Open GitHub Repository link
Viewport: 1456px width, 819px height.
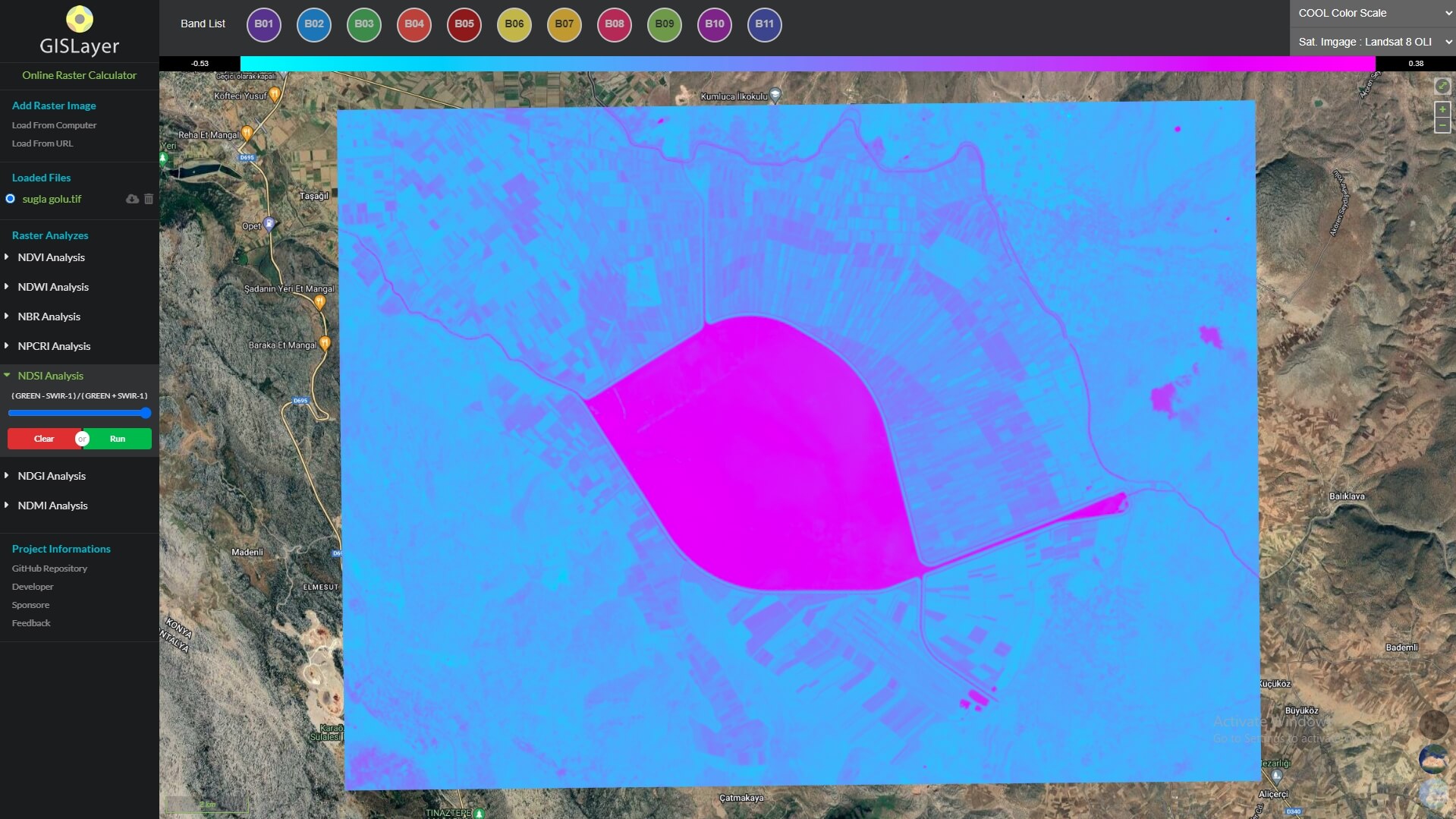click(49, 569)
